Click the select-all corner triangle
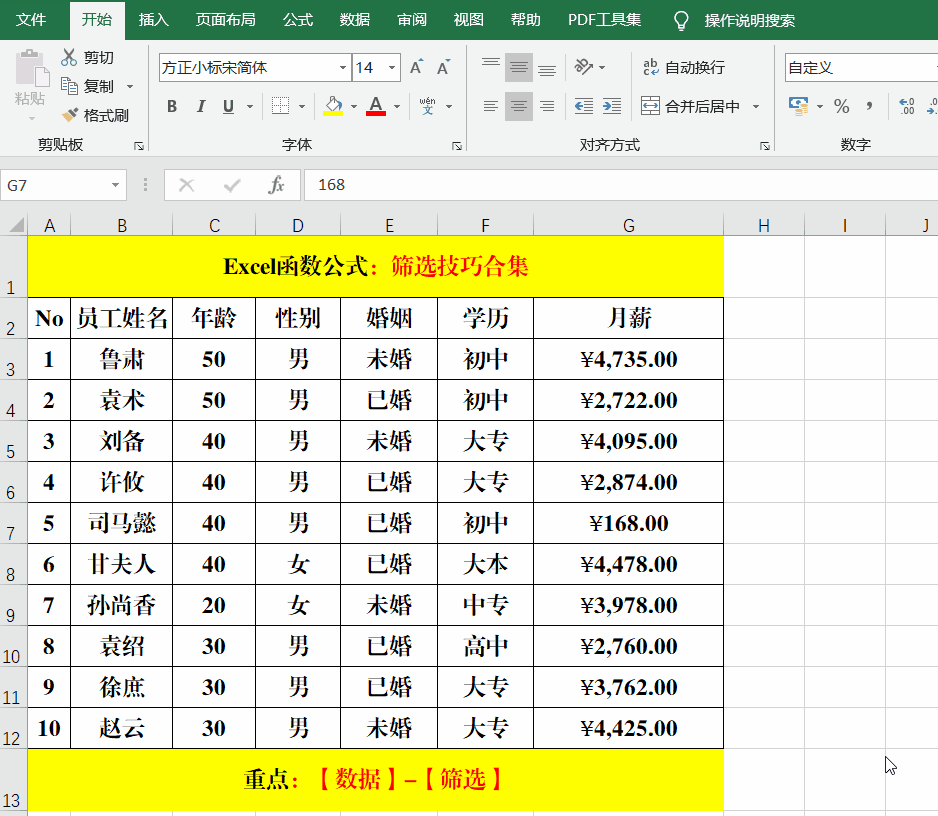This screenshot has width=938, height=816. [x=17, y=225]
